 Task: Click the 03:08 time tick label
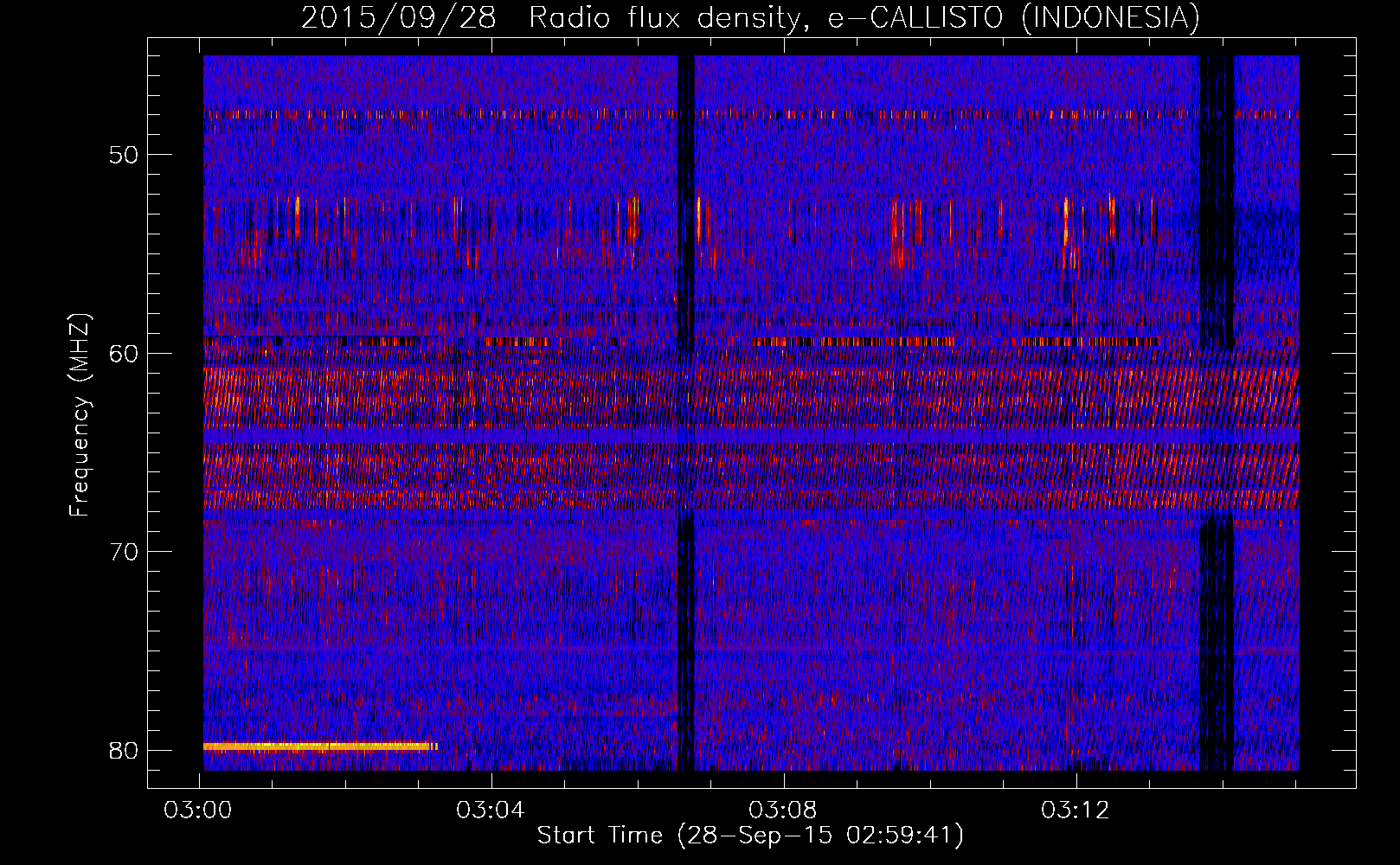(783, 811)
